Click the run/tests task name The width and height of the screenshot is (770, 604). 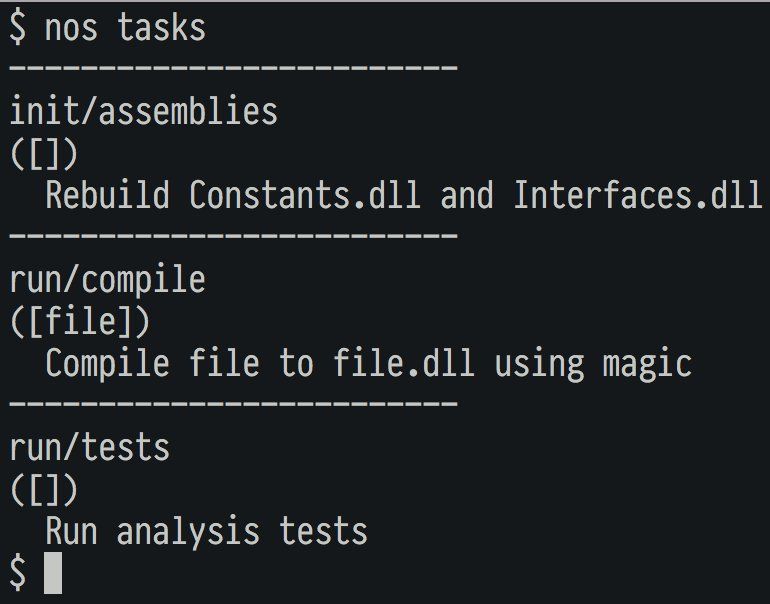point(90,447)
